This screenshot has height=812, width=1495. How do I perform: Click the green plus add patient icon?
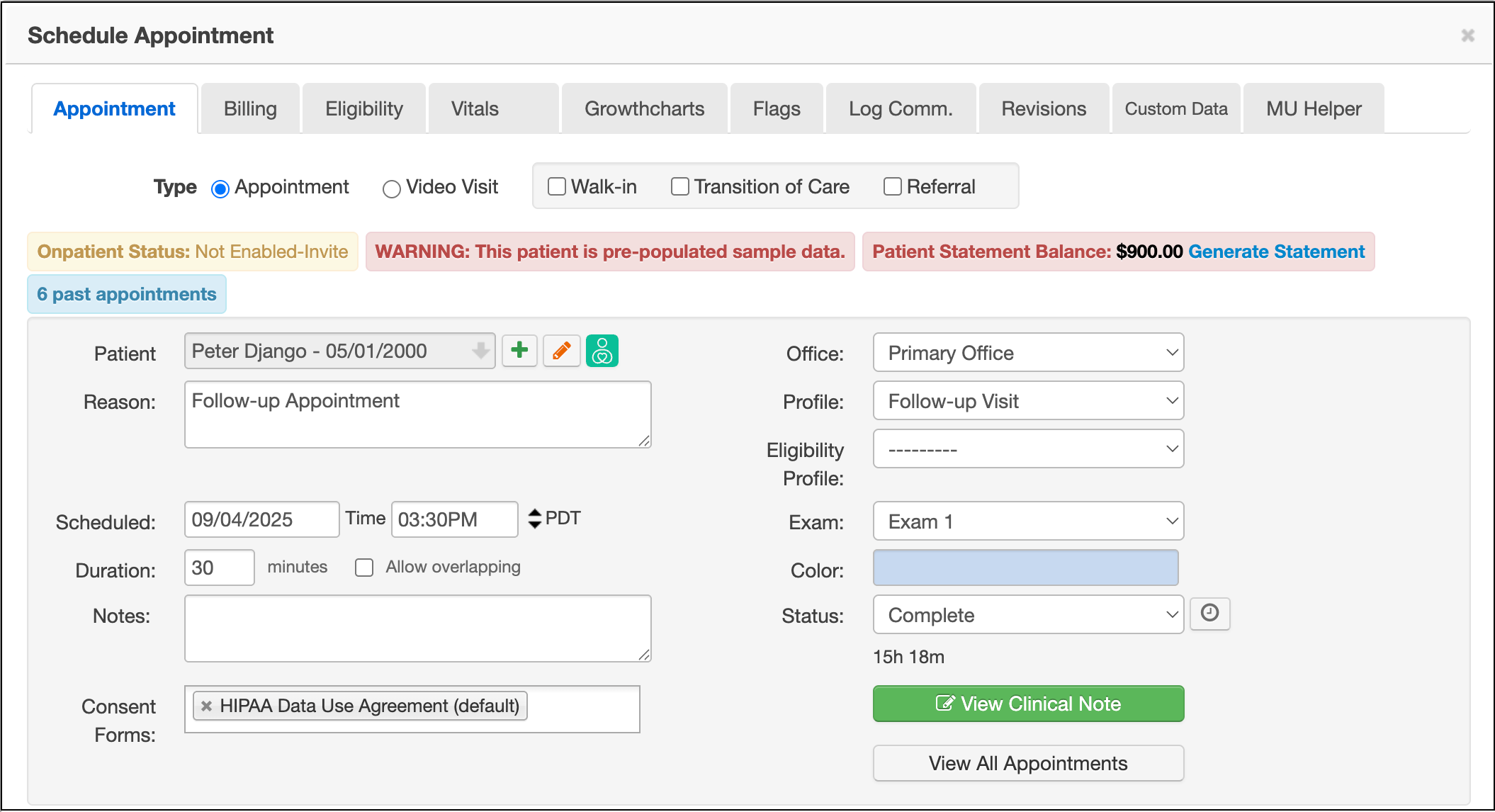point(519,351)
